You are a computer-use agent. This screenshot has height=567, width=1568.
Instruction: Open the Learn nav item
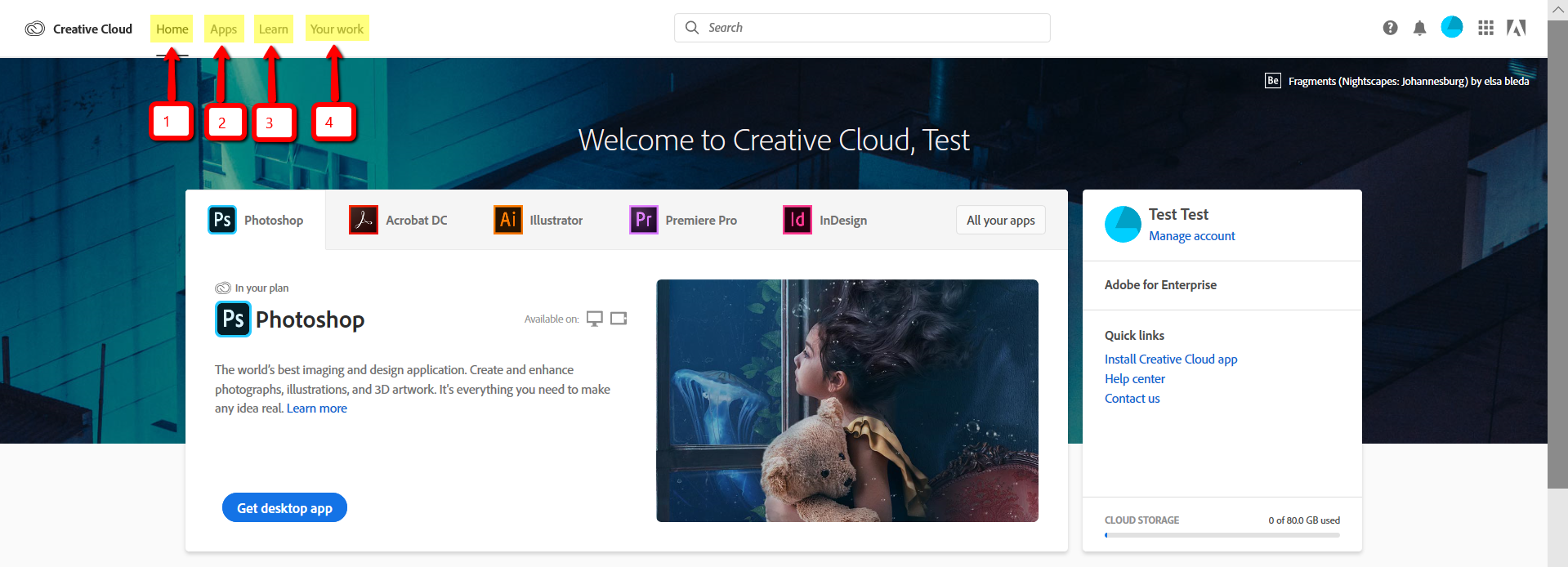[x=273, y=29]
